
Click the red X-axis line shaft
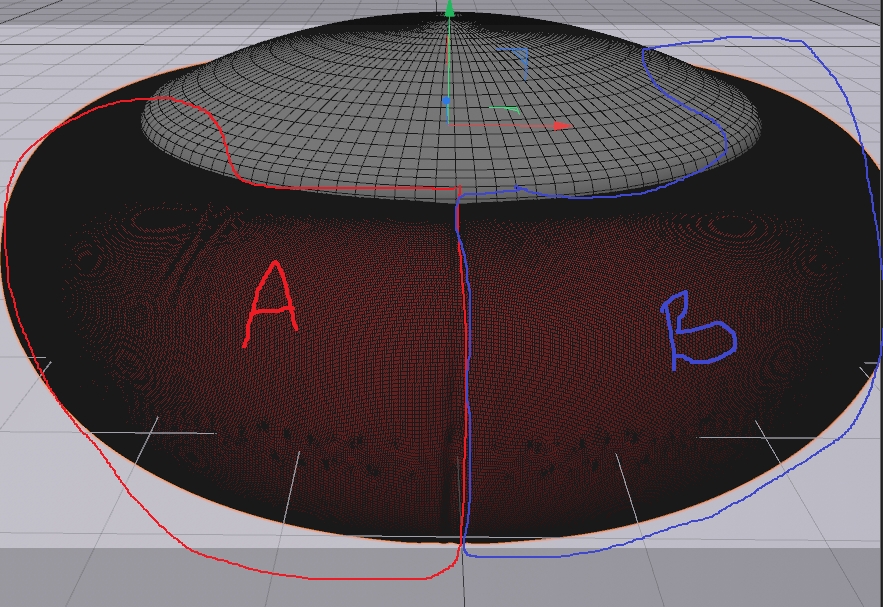500,126
